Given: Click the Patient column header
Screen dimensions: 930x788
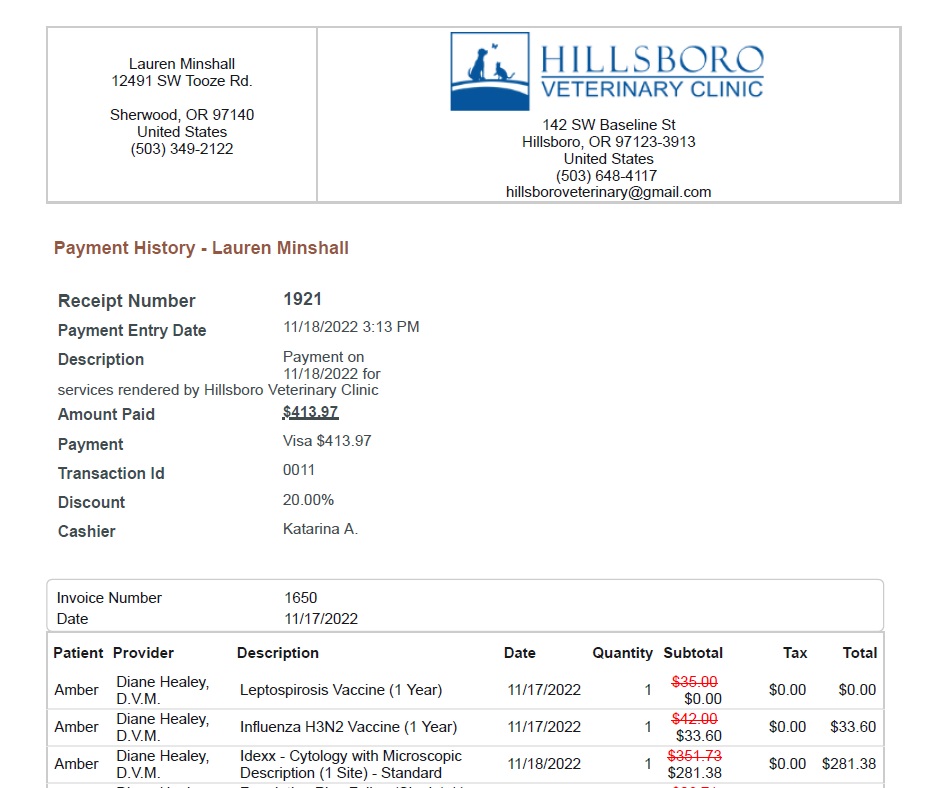Looking at the screenshot, I should [78, 653].
